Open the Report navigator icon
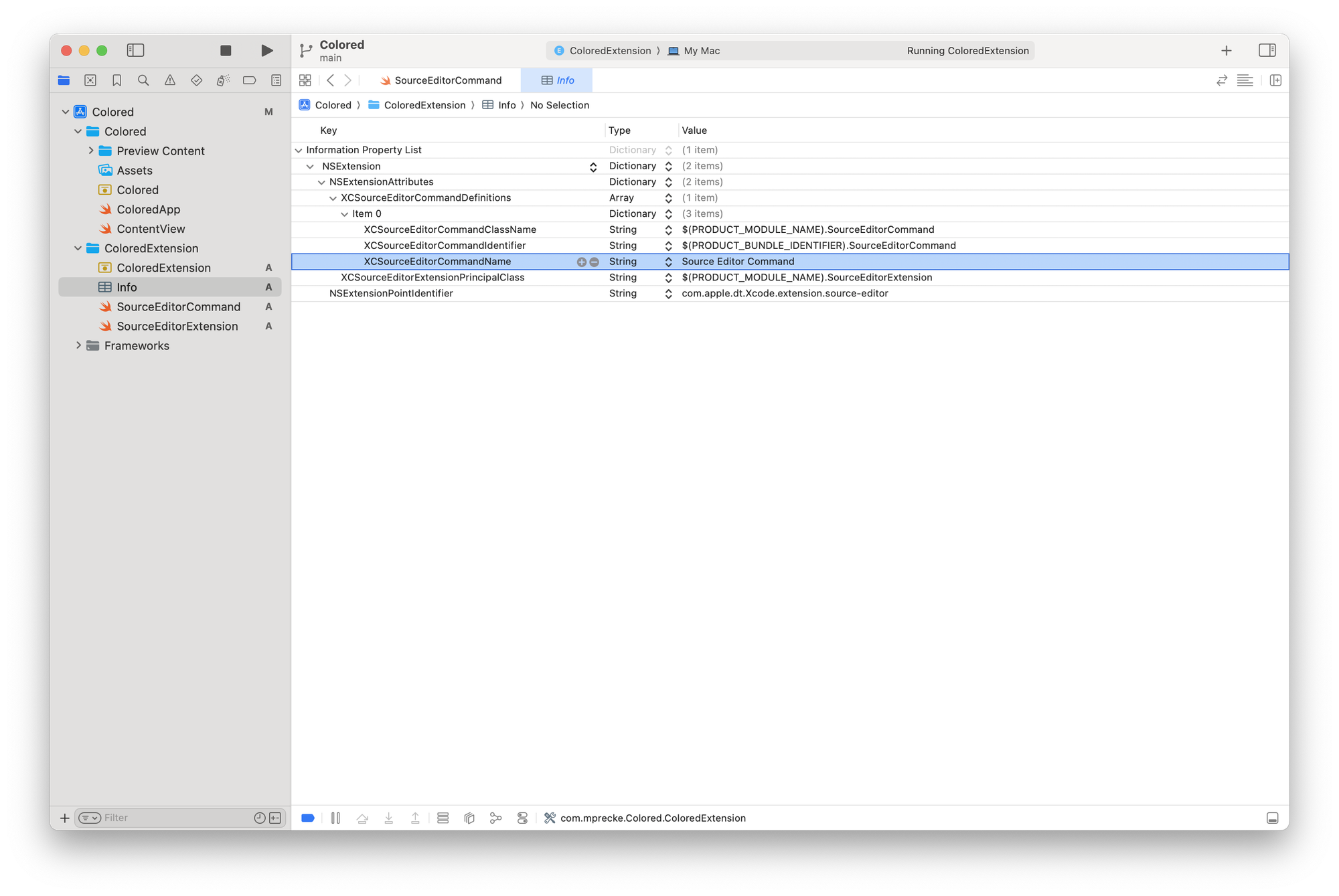The image size is (1339, 896). [276, 80]
